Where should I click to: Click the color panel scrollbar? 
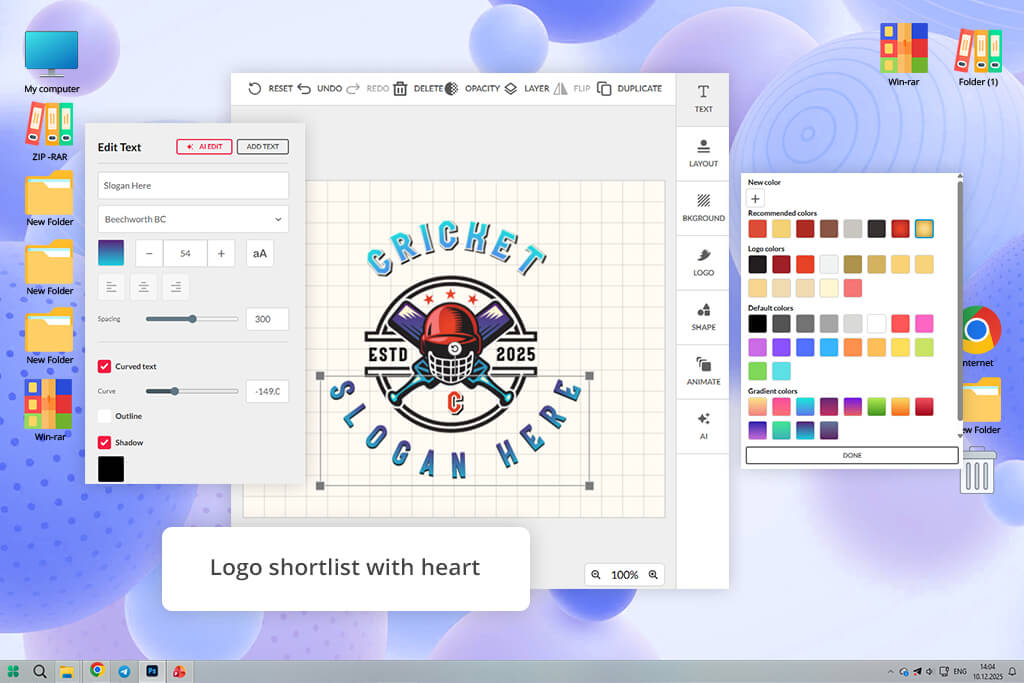[960, 300]
